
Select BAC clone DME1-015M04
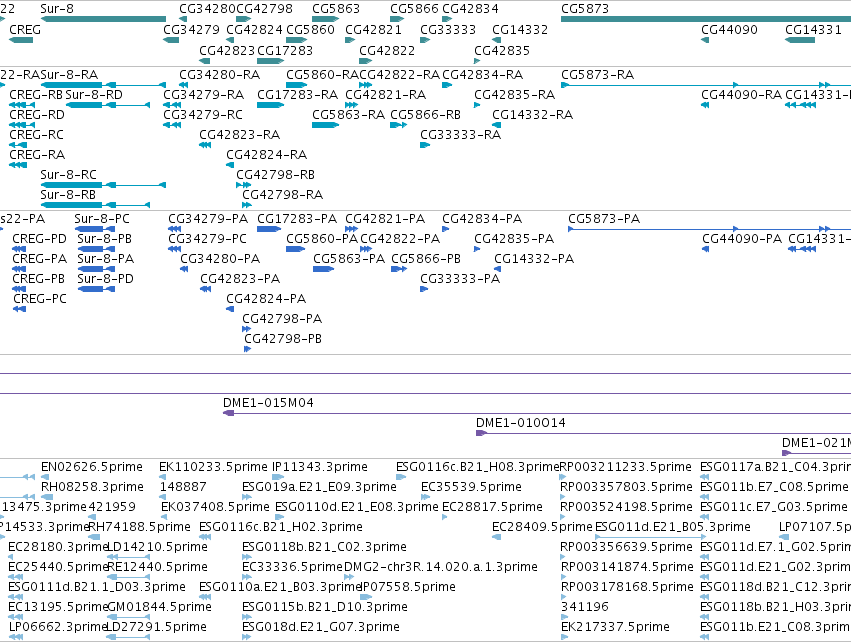coord(268,403)
